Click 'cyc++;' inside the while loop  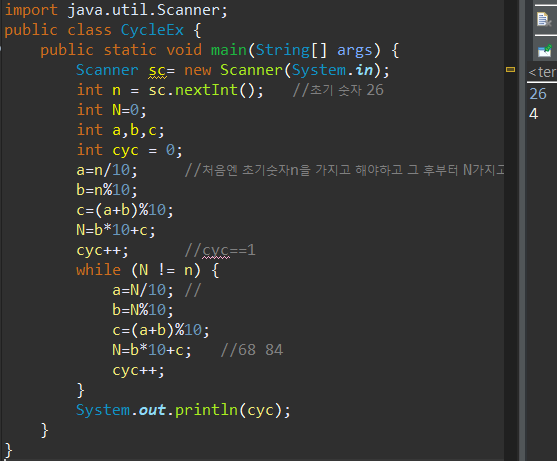point(138,371)
